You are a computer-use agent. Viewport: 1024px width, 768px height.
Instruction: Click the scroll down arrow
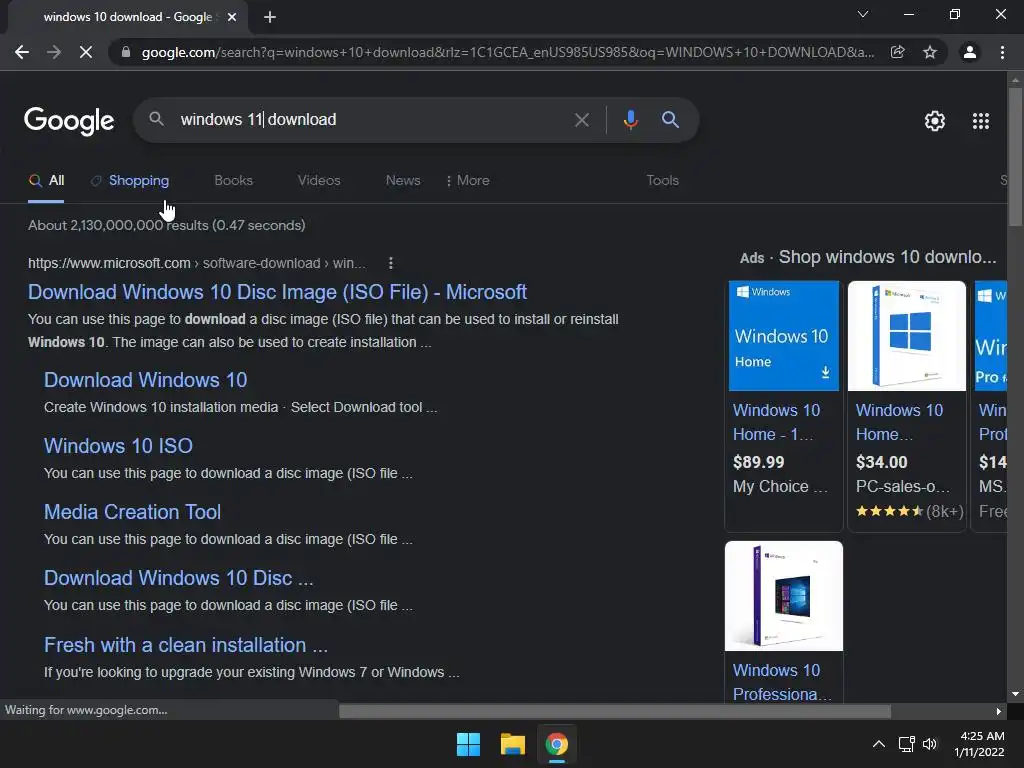click(1015, 694)
